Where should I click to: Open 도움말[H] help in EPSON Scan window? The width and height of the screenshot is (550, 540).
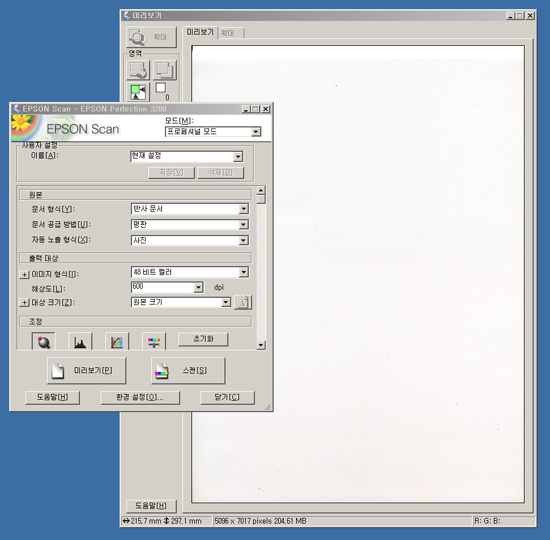point(53,397)
